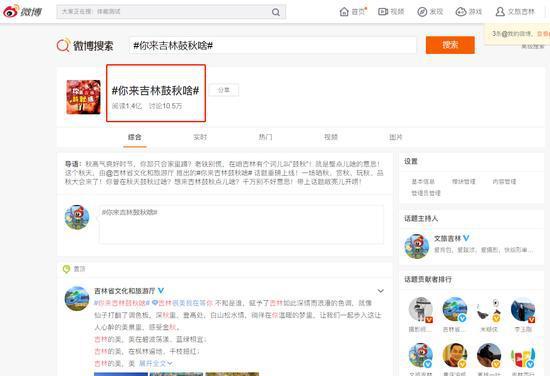Image resolution: width=550 pixels, height=376 pixels.
Task: Open the man's portrait contributor avatar
Action: click(455, 355)
